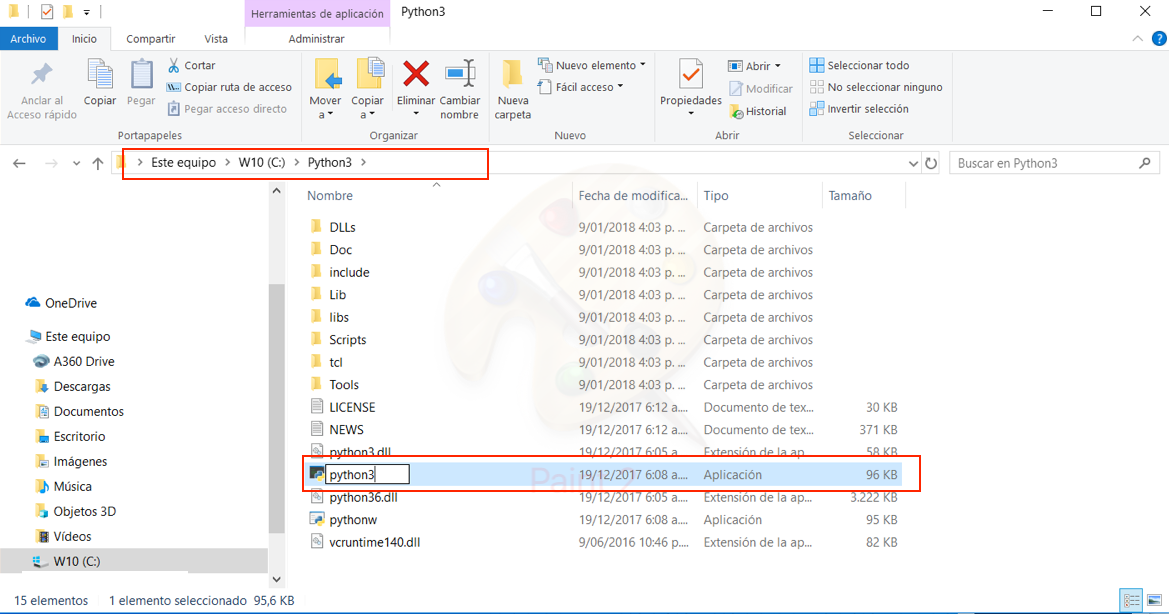This screenshot has height=614, width=1169.
Task: Open the Historial of the file
Action: tap(757, 111)
